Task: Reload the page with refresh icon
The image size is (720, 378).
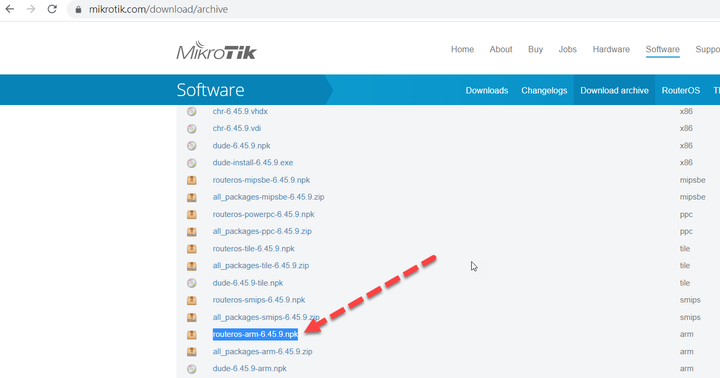Action: pos(52,9)
